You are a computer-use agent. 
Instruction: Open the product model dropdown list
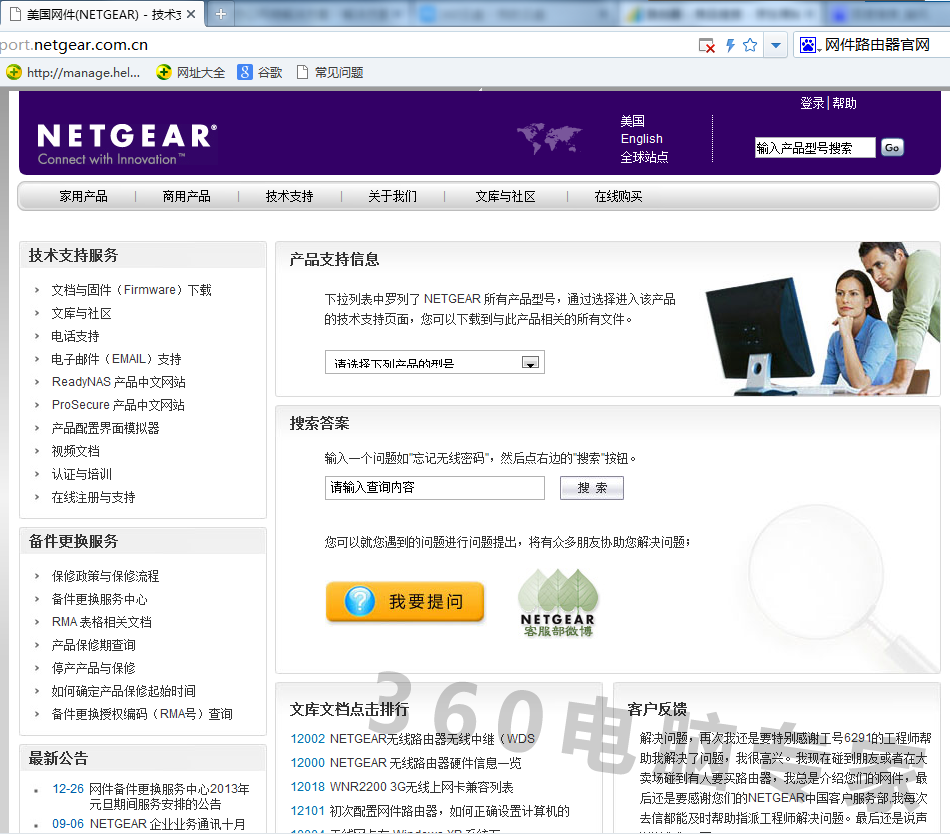tap(434, 362)
